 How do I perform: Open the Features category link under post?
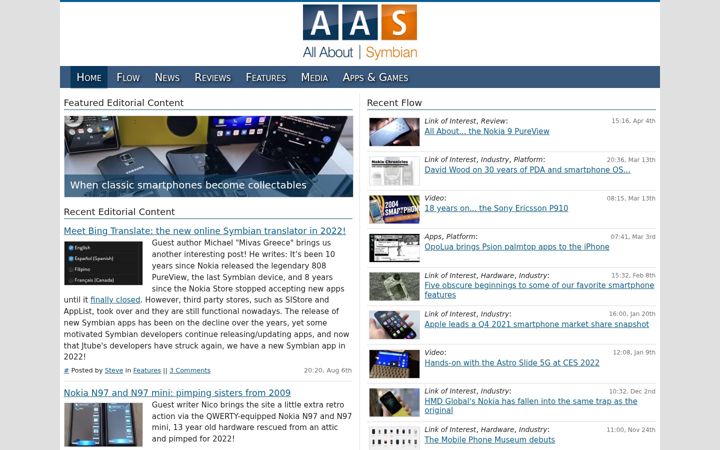click(x=147, y=371)
